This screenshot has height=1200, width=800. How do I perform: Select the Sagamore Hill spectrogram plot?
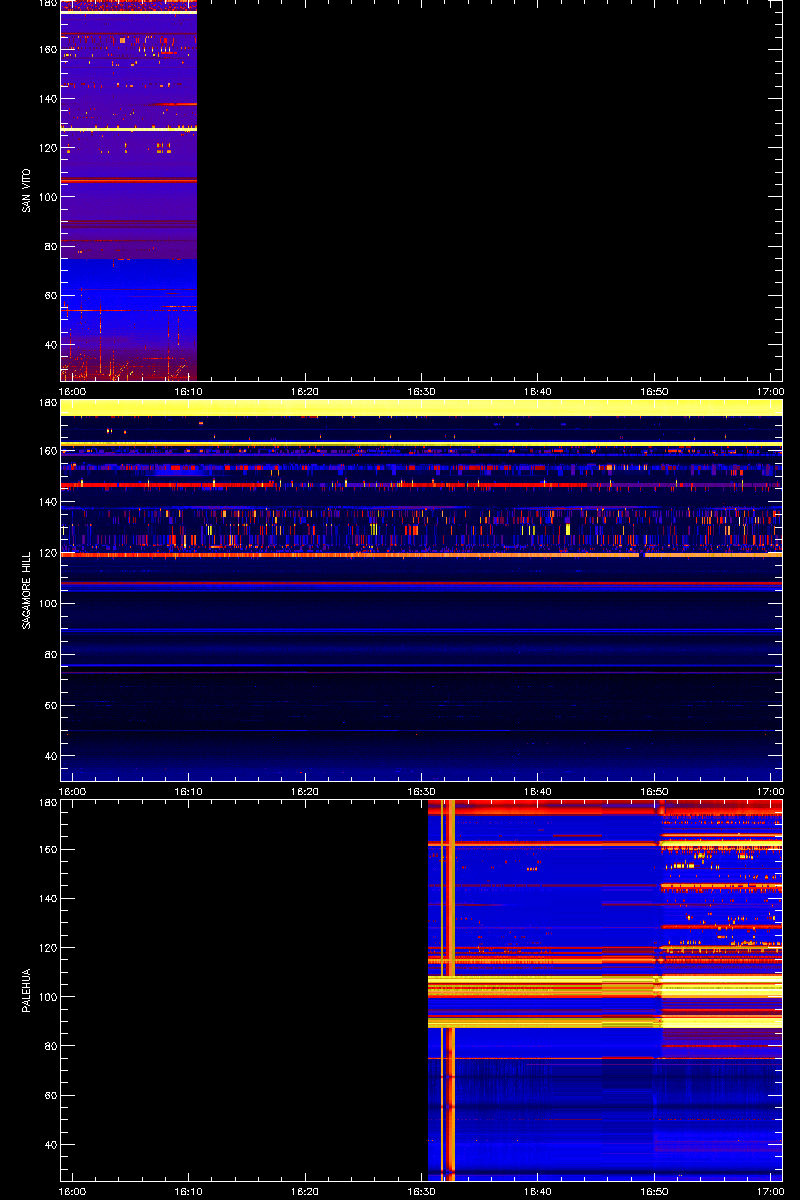[421, 590]
